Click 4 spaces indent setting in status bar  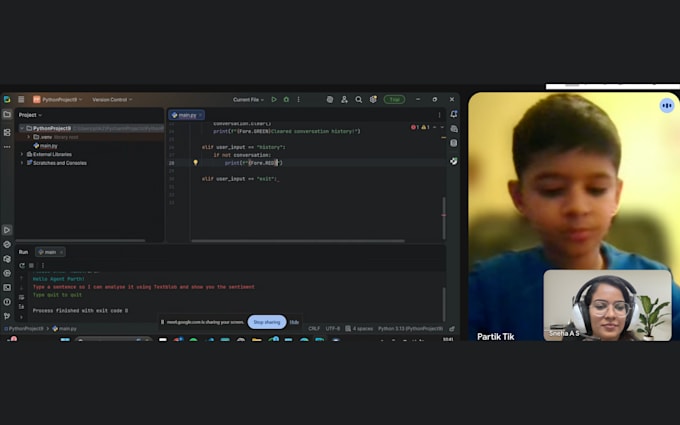tap(359, 329)
